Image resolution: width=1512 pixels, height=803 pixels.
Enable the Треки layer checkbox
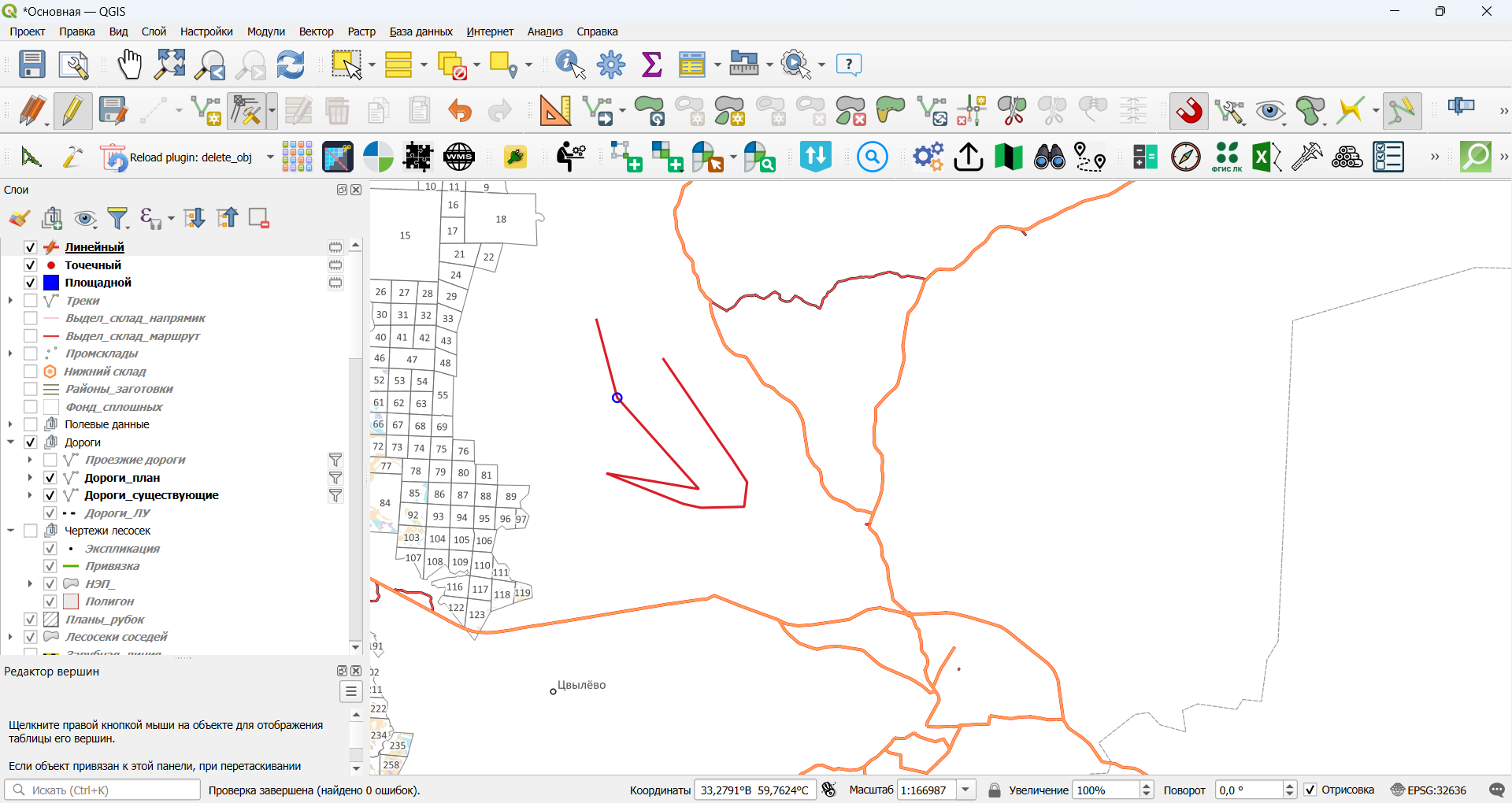[x=31, y=301]
